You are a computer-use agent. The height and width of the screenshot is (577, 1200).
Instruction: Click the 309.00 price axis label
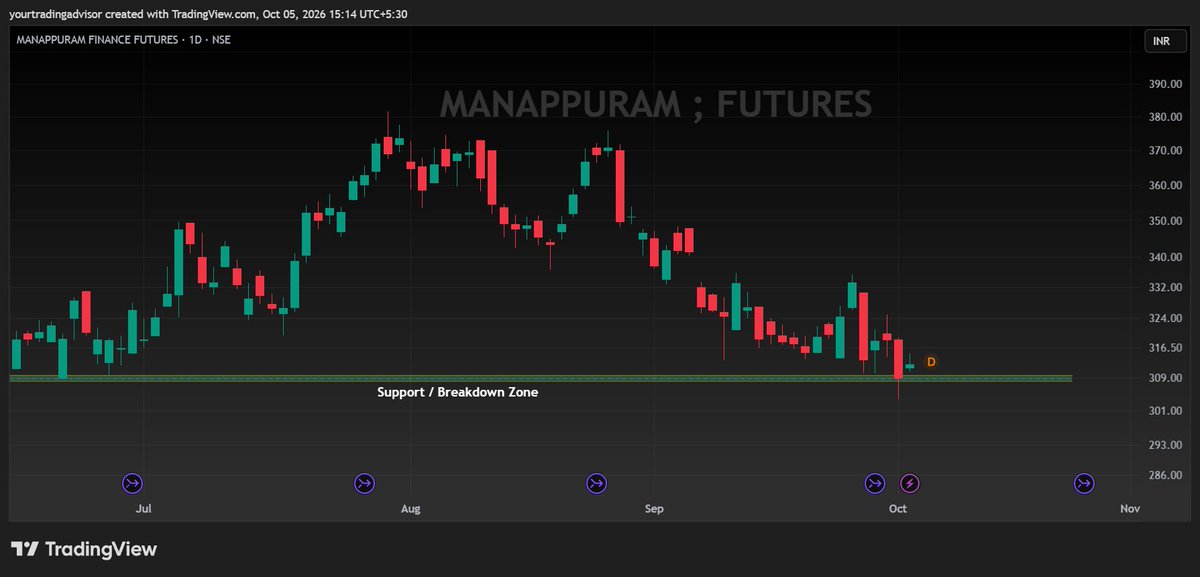1166,378
